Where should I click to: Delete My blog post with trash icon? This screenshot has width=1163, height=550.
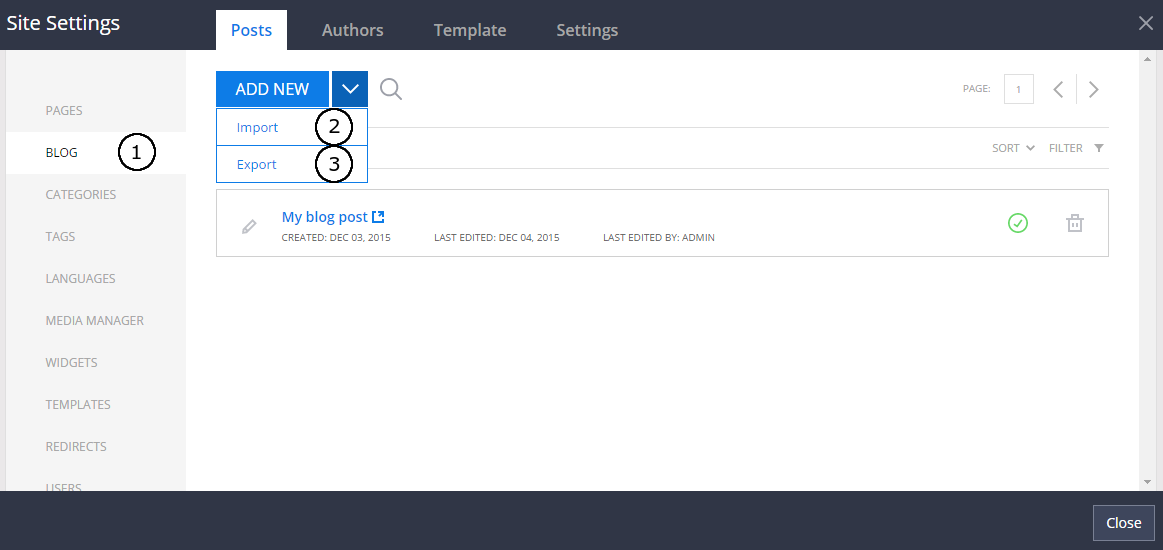coord(1074,223)
